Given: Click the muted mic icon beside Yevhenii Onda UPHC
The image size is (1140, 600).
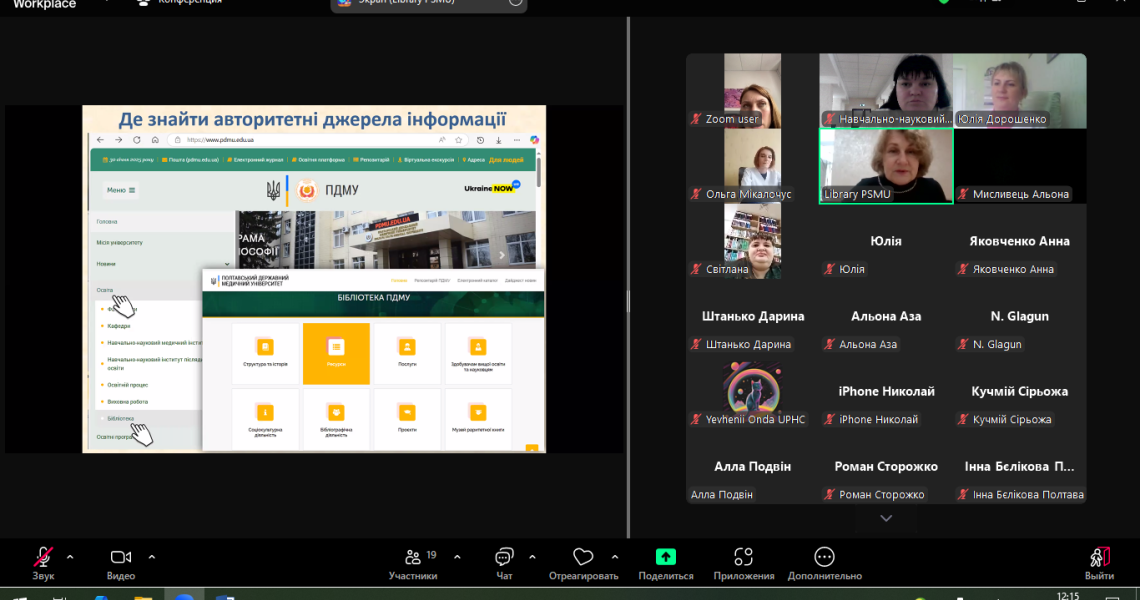Looking at the screenshot, I should tap(697, 419).
